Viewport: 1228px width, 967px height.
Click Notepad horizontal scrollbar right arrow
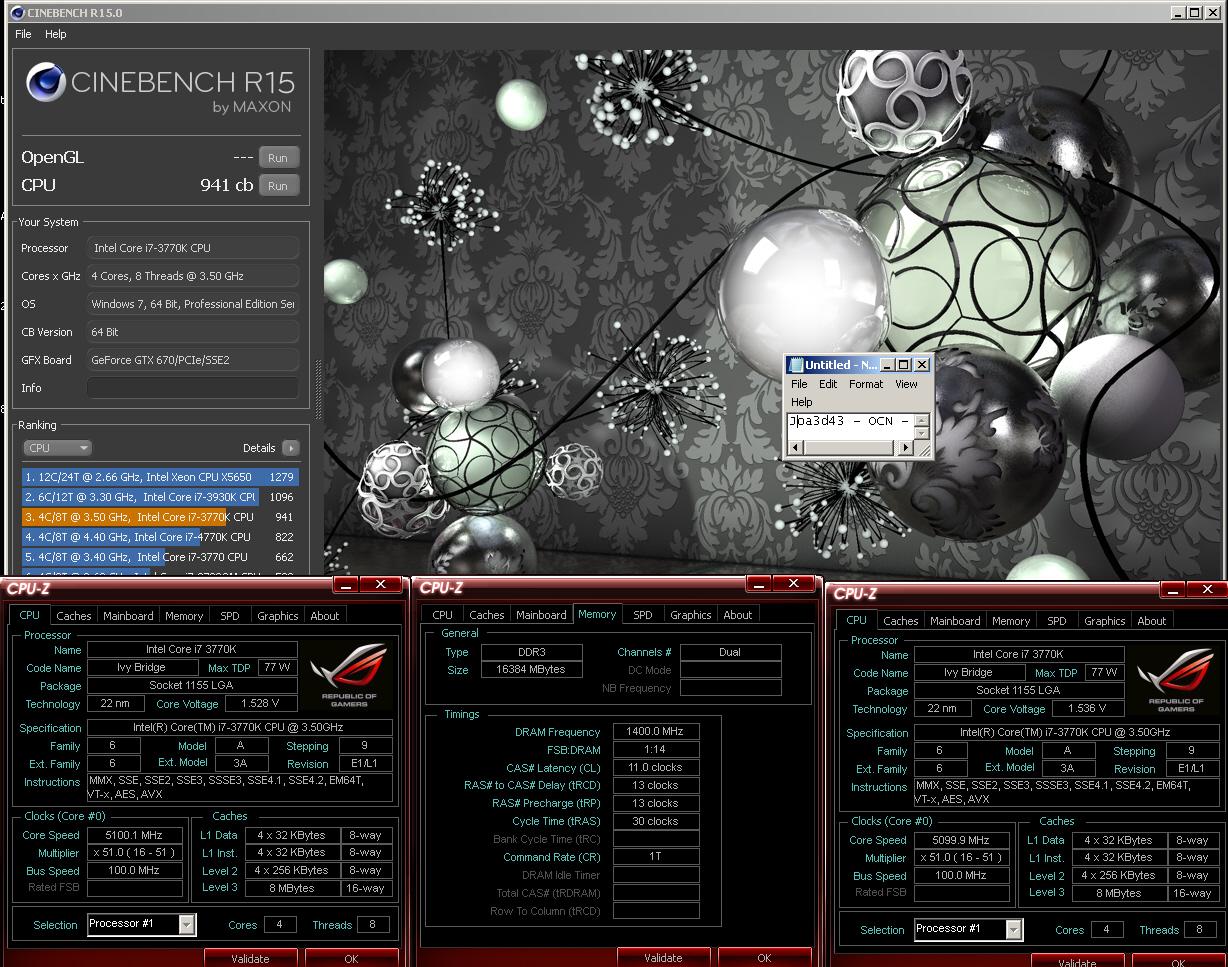click(906, 448)
